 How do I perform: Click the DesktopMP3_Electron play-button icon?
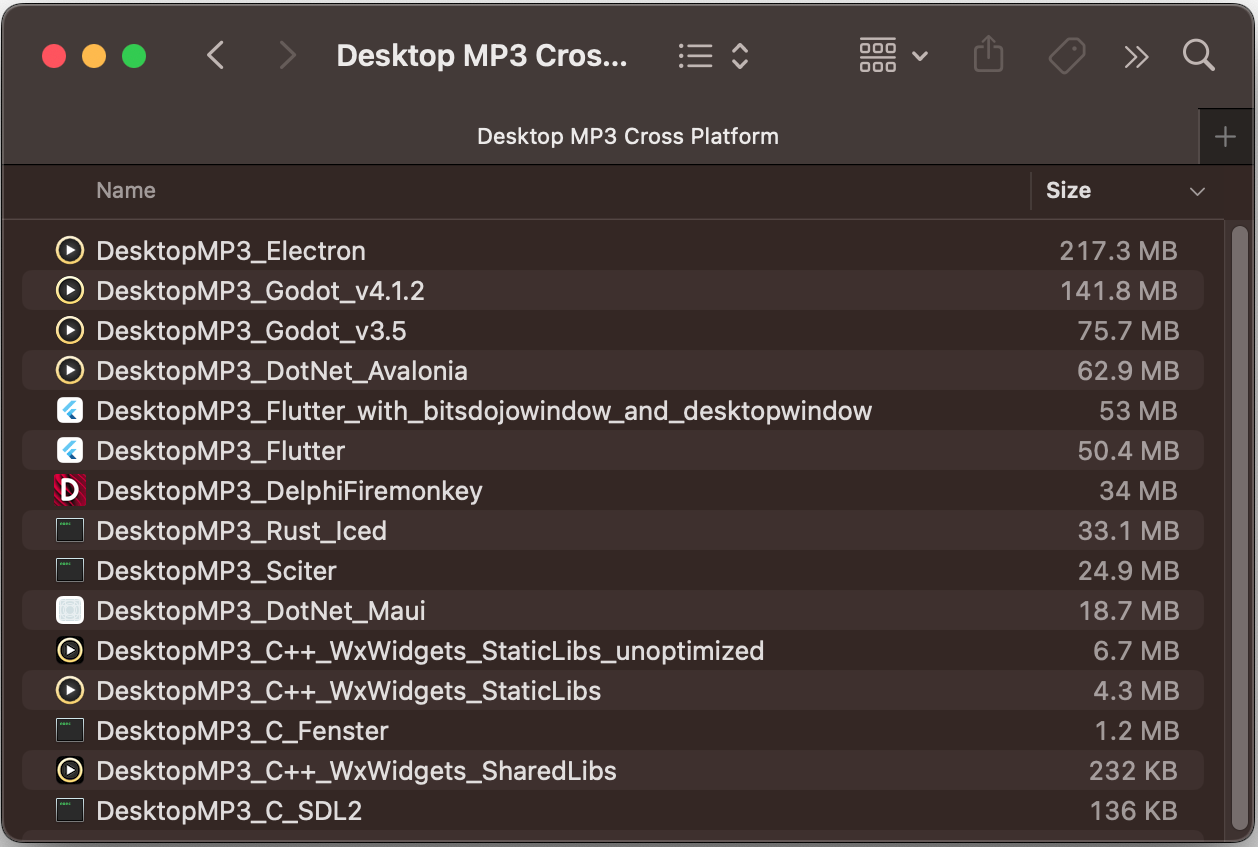[70, 250]
